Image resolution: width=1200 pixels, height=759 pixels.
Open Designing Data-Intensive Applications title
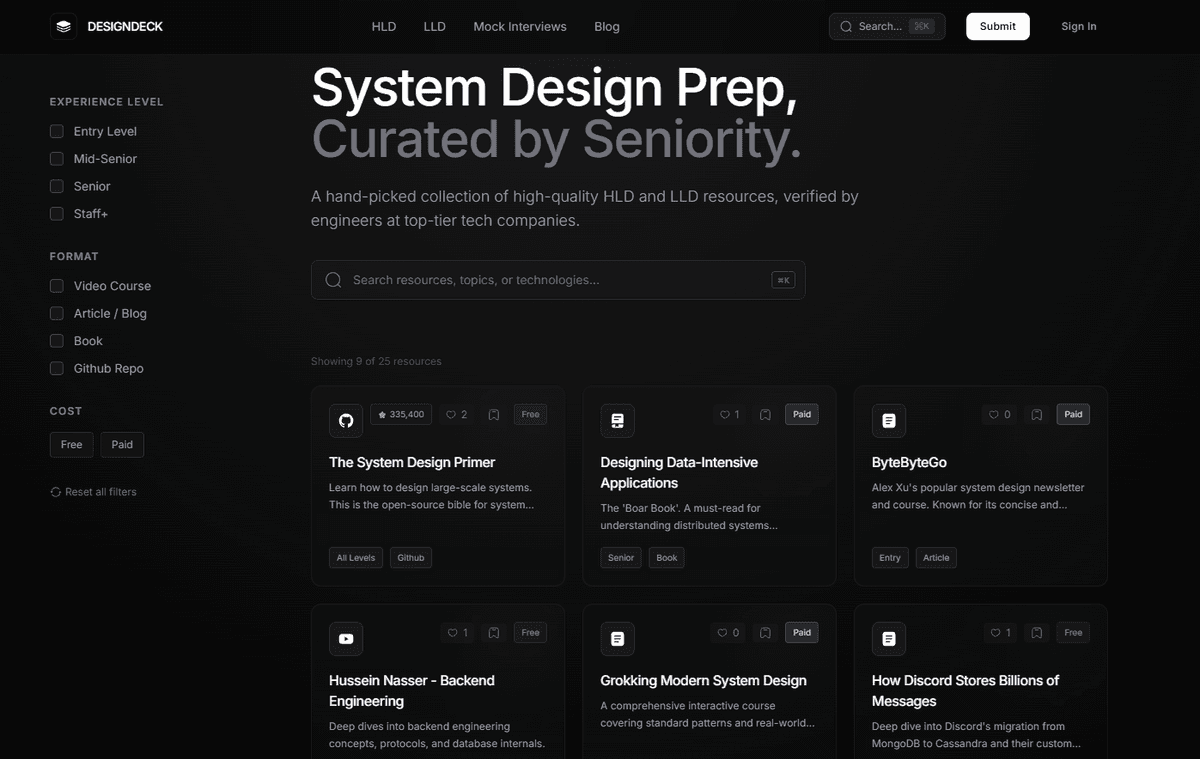tap(679, 472)
